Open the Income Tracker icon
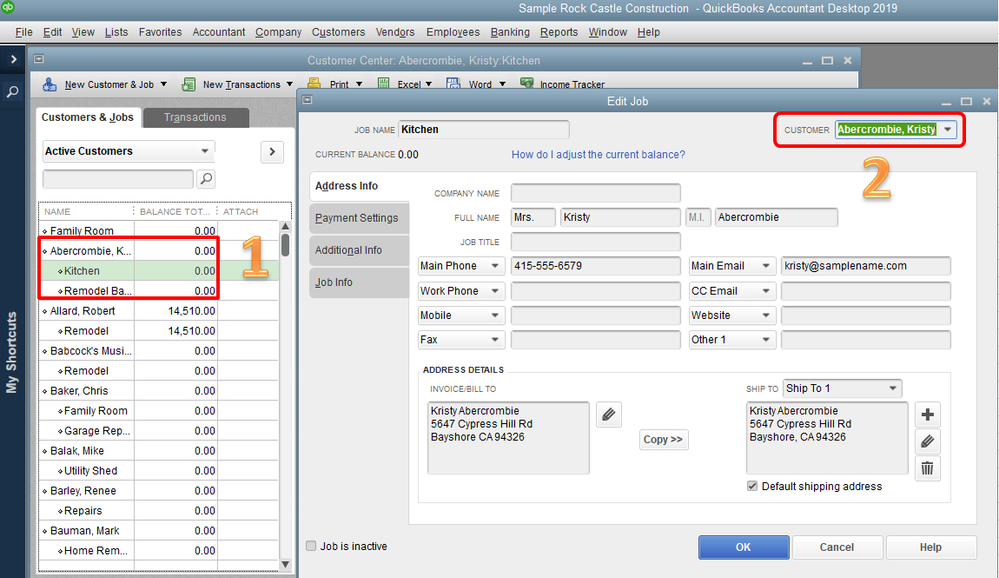The width and height of the screenshot is (999, 578). pyautogui.click(x=527, y=83)
